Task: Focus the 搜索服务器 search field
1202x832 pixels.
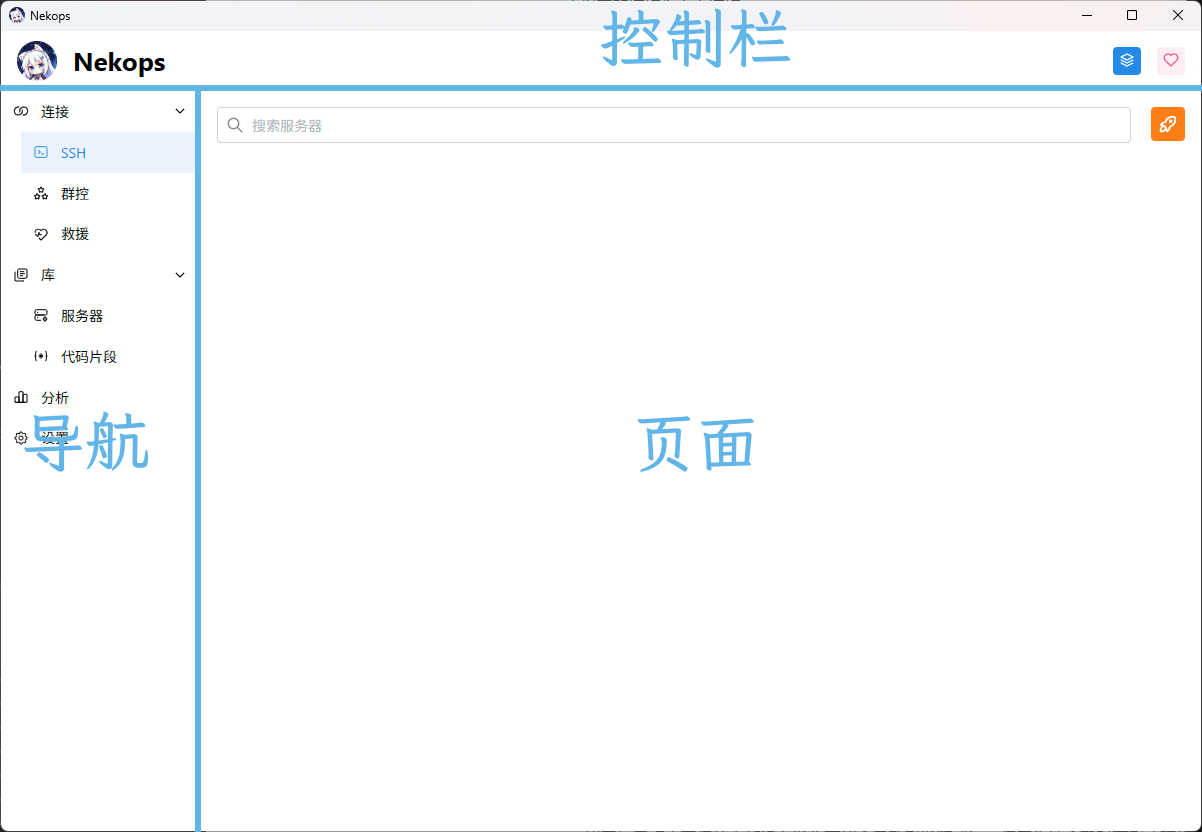Action: click(x=680, y=125)
